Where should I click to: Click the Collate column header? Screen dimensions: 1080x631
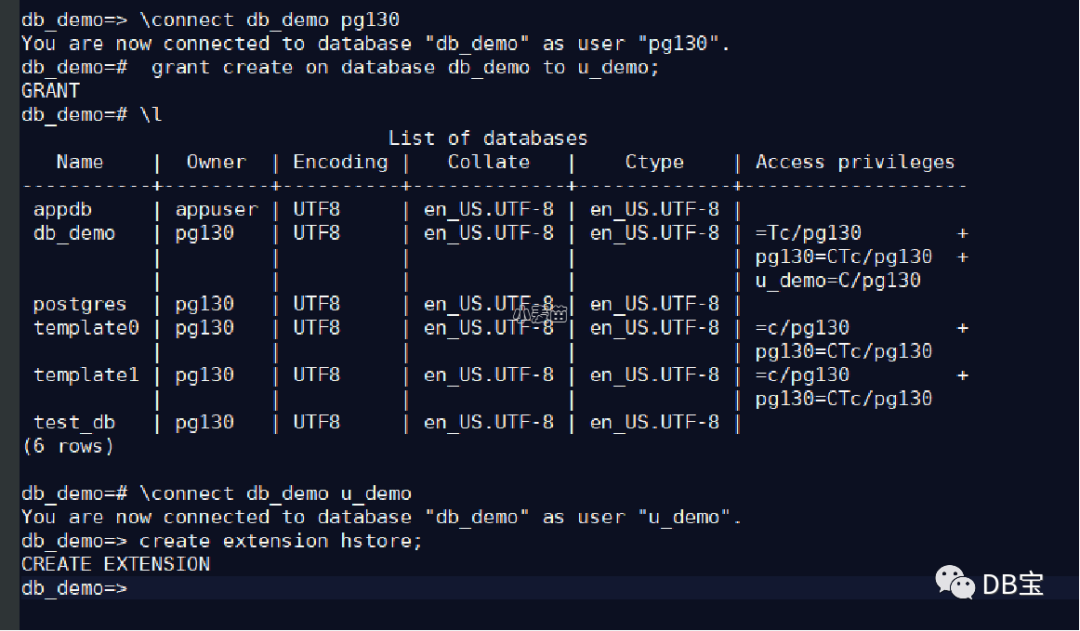click(488, 162)
